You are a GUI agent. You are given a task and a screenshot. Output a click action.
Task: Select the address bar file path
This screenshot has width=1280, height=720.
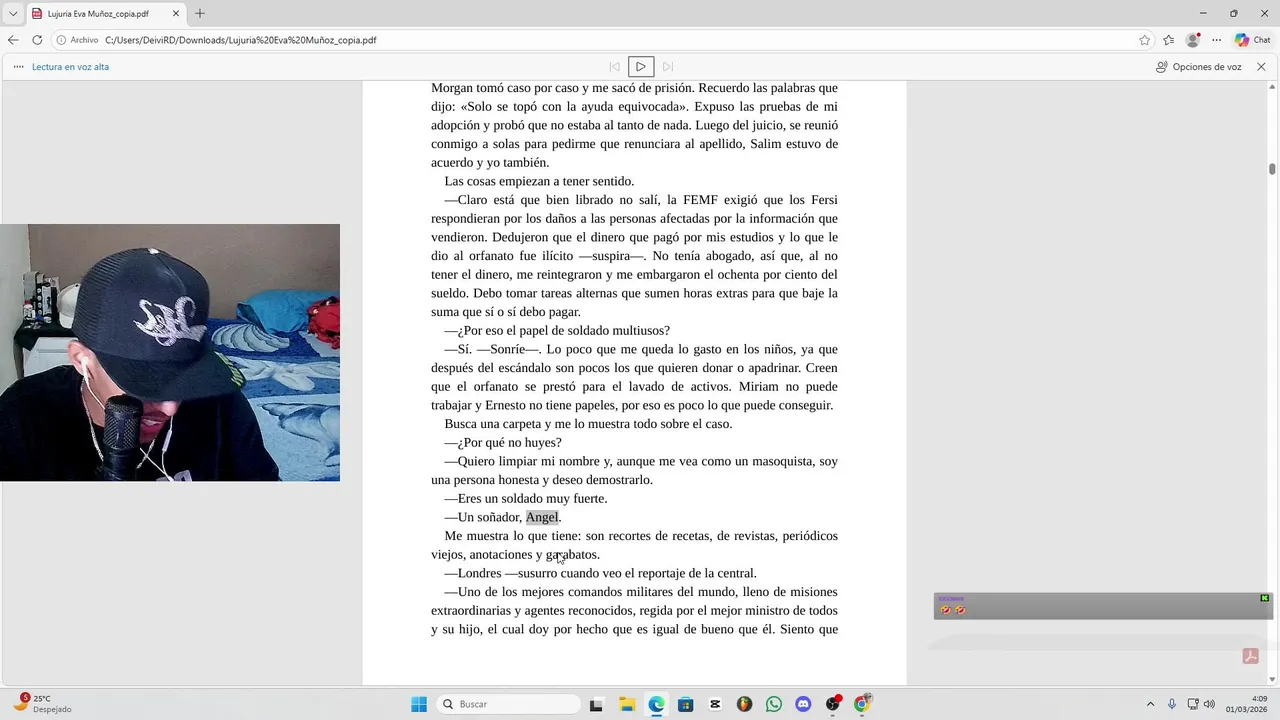click(x=241, y=40)
